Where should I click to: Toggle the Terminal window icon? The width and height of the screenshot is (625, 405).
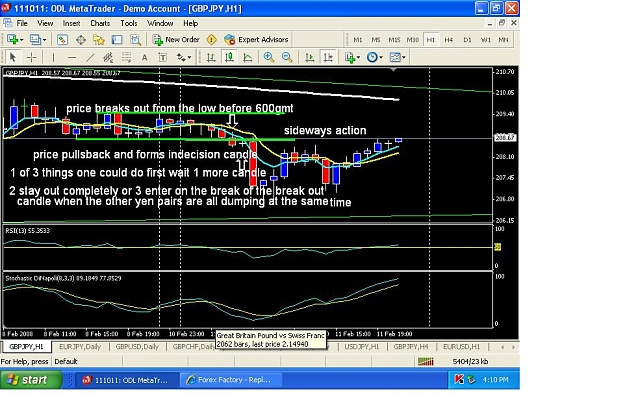[117, 39]
